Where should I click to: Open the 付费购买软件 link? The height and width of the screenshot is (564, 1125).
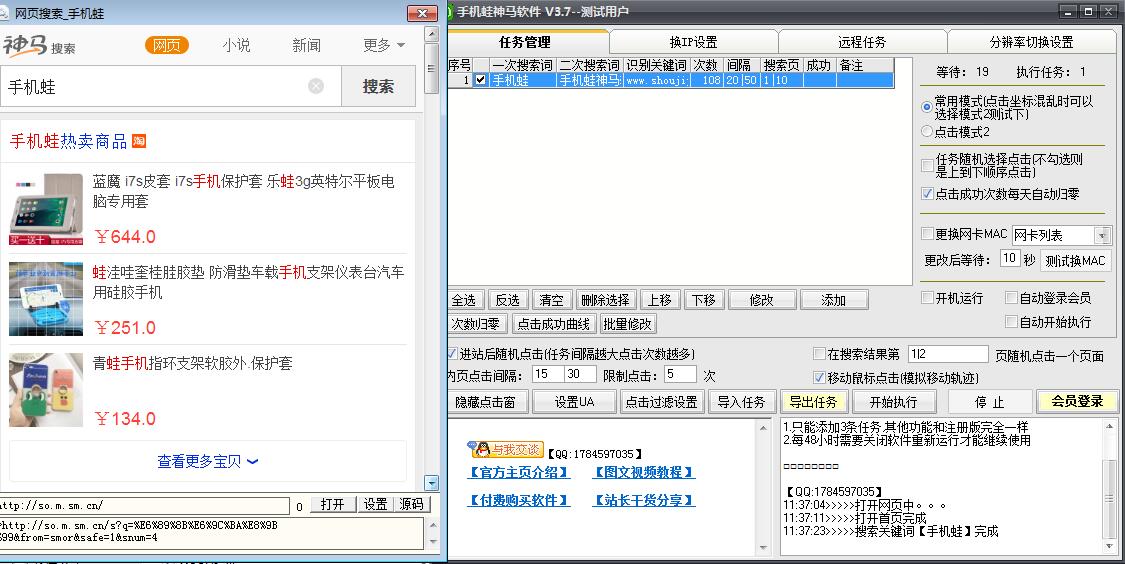click(x=518, y=500)
